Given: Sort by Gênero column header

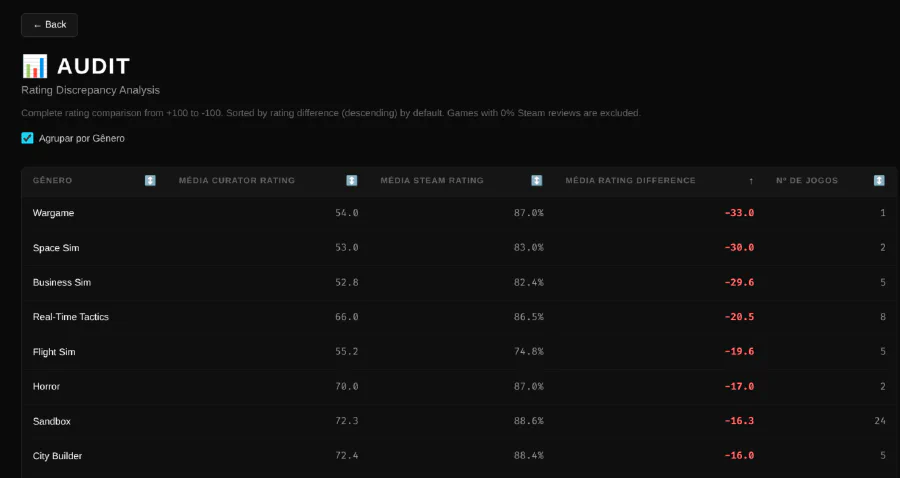Looking at the screenshot, I should (x=53, y=181).
